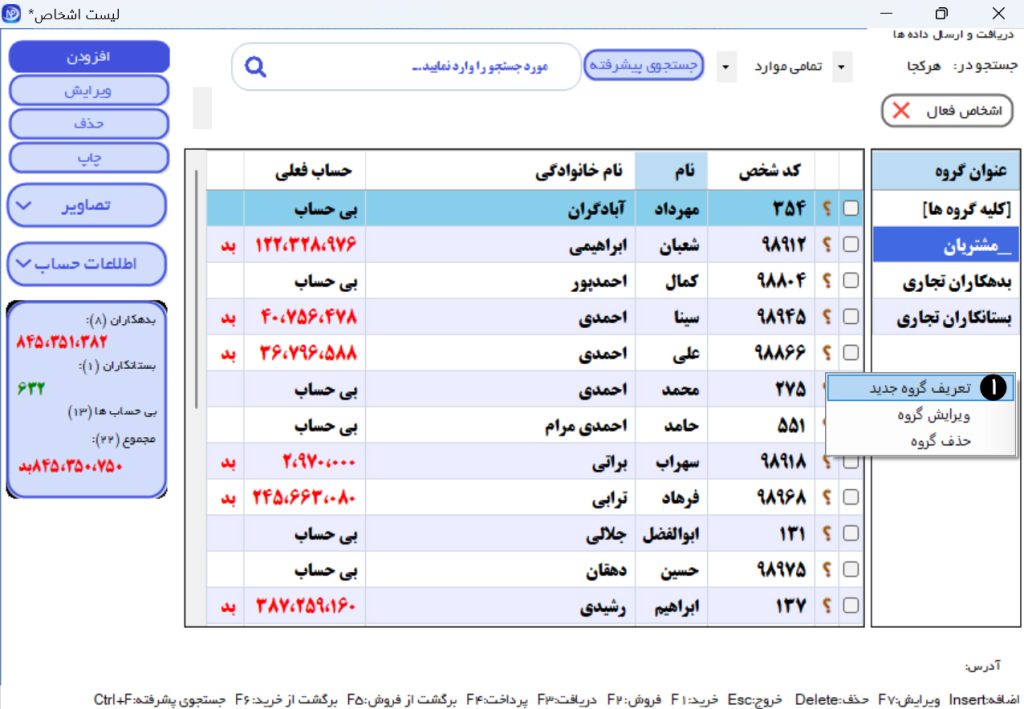Click balance ۳۶،۷۹۶،۵۸۸ cell
Viewport: 1024px width, 709px height.
pyautogui.click(x=305, y=353)
